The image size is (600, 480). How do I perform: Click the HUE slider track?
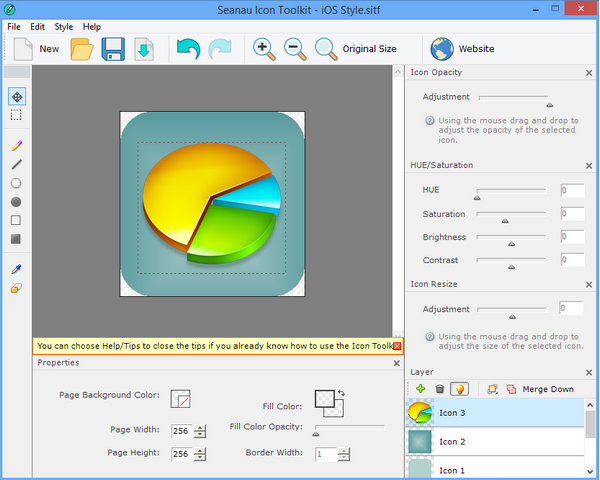(x=511, y=193)
